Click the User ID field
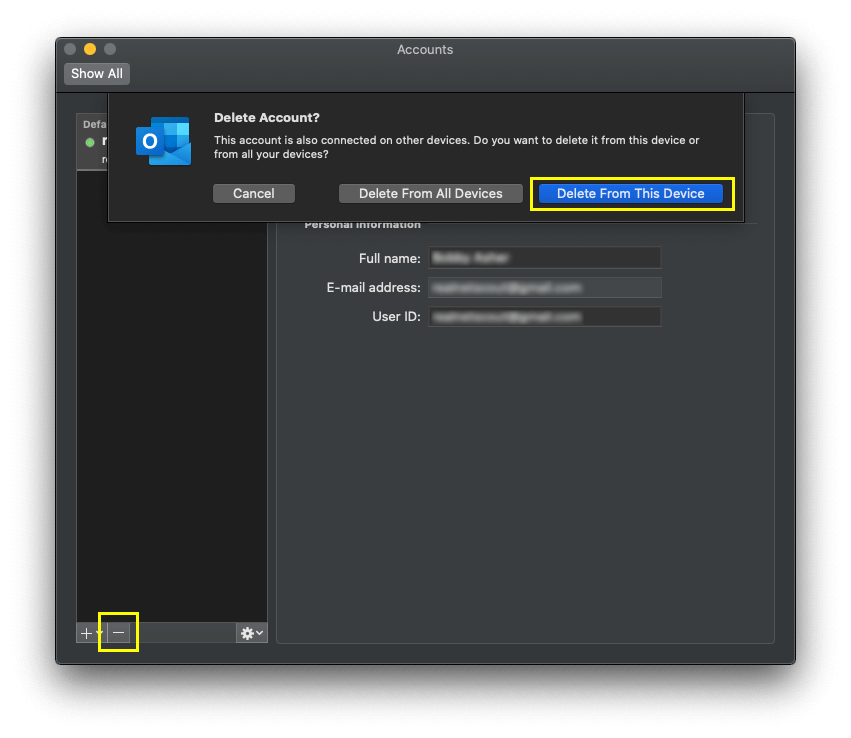 544,317
